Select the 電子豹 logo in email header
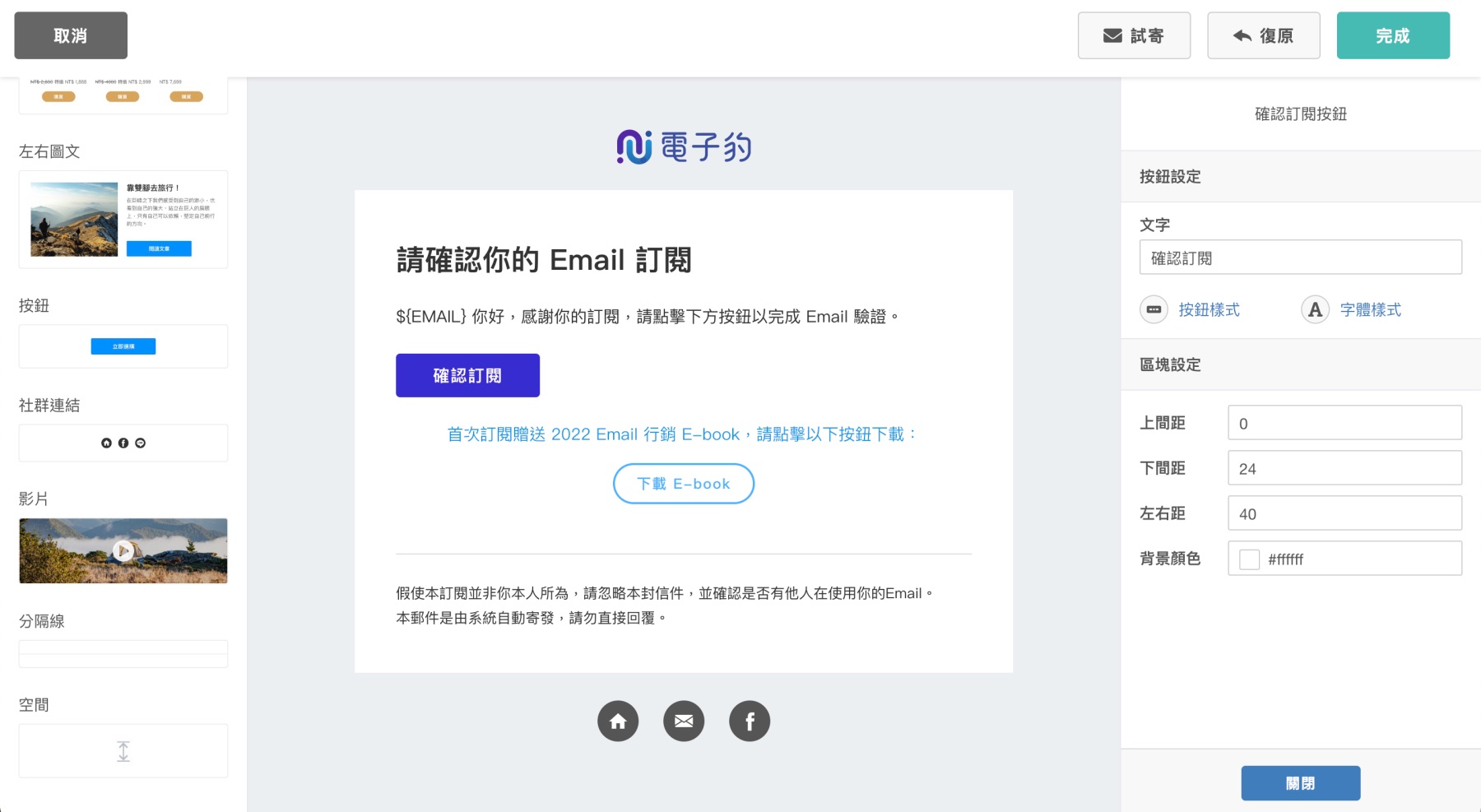This screenshot has width=1481, height=812. [684, 147]
